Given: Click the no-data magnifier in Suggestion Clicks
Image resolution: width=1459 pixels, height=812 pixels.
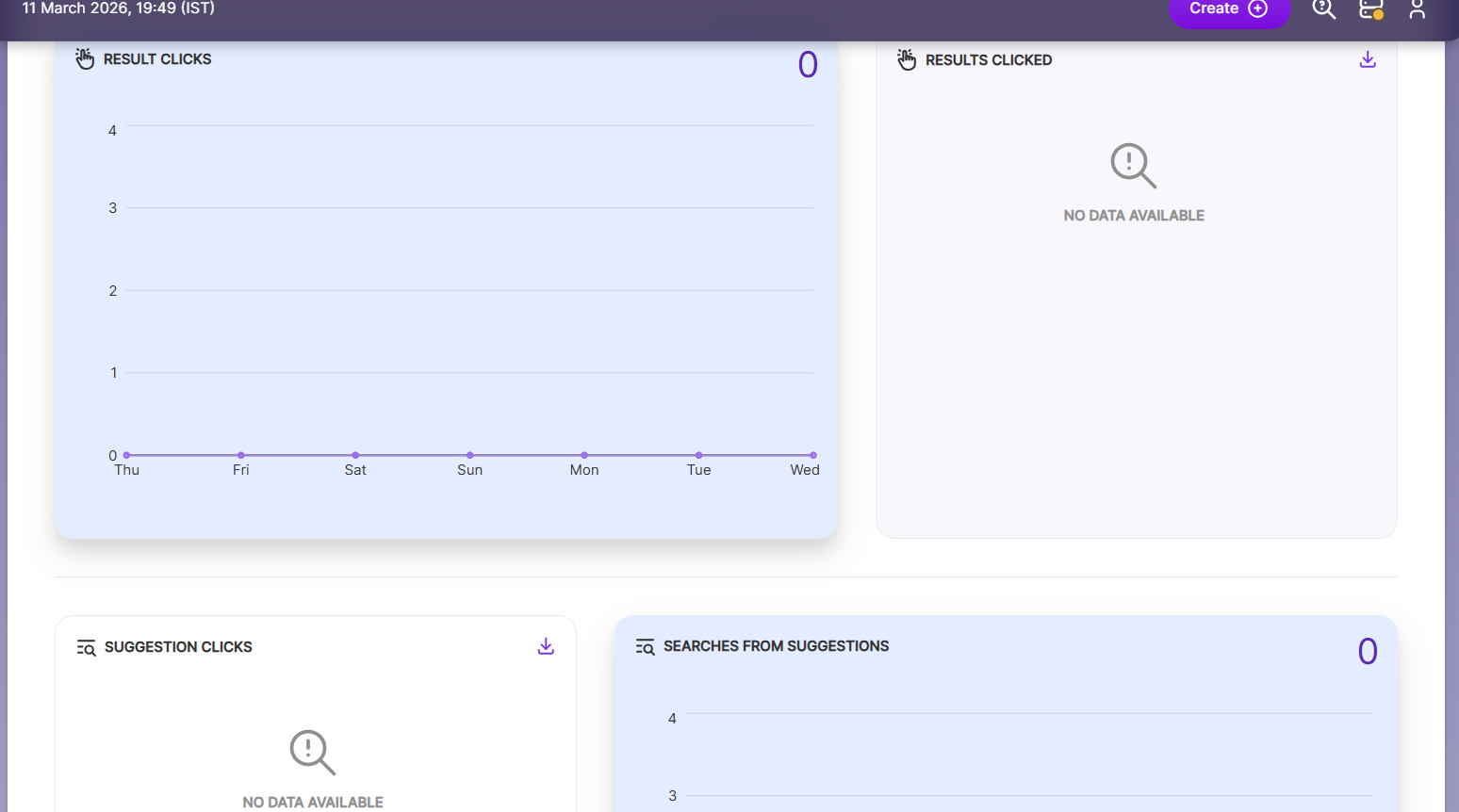Looking at the screenshot, I should click(x=313, y=753).
